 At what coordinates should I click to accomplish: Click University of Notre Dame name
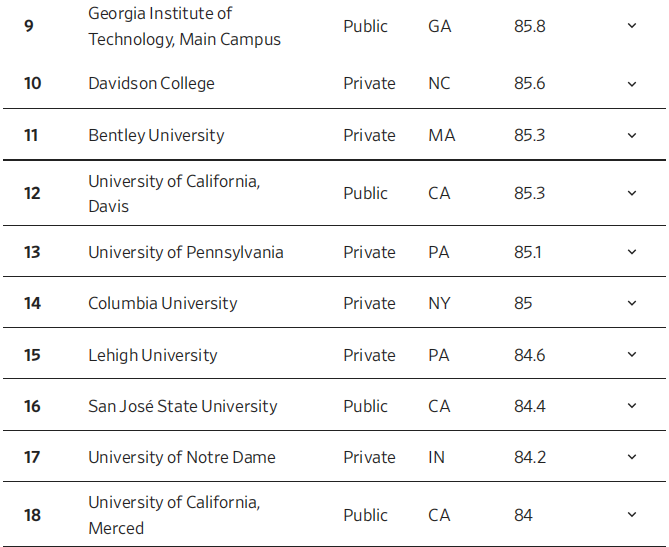[182, 457]
